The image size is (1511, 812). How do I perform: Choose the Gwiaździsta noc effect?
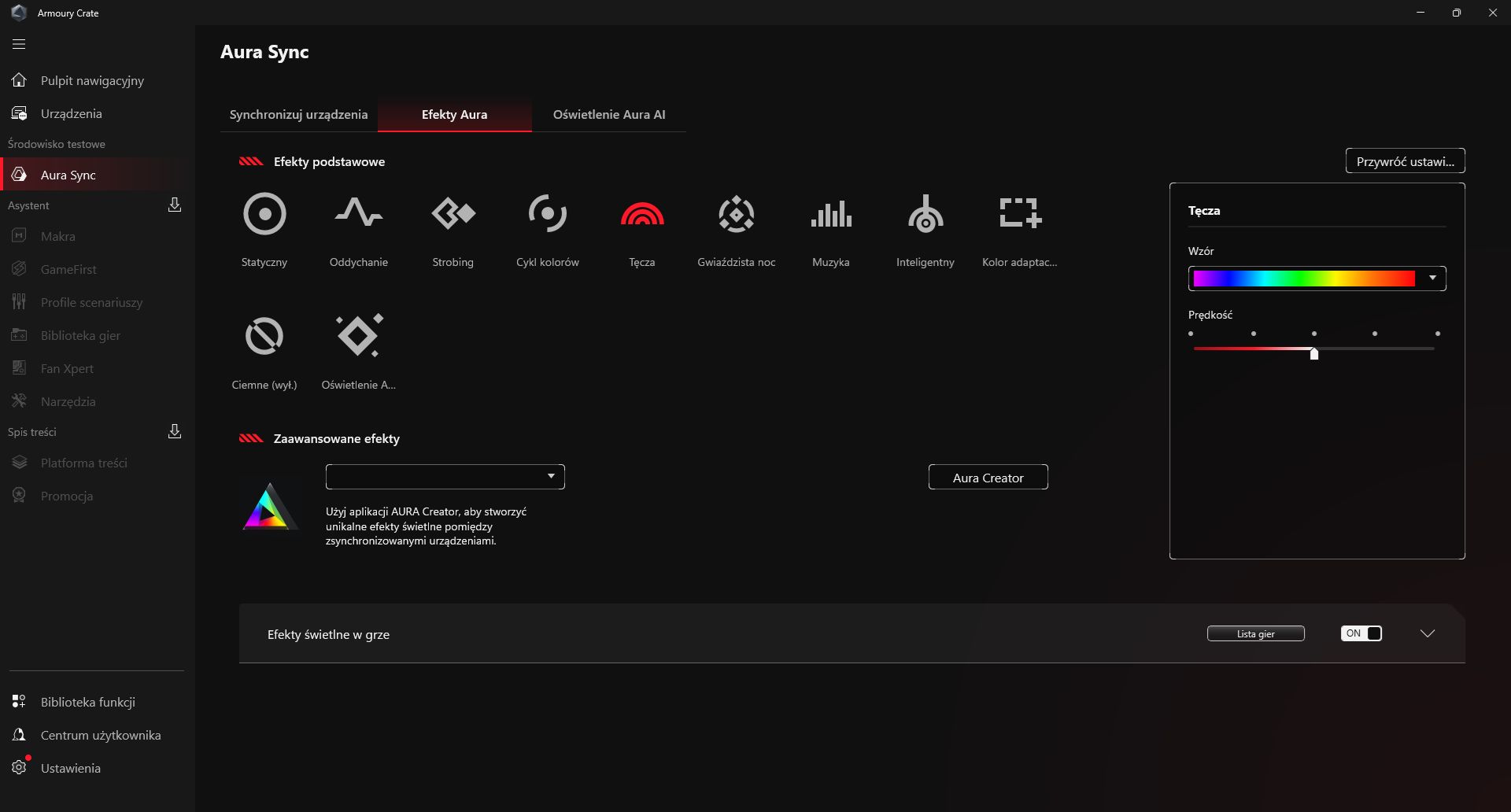pyautogui.click(x=737, y=214)
